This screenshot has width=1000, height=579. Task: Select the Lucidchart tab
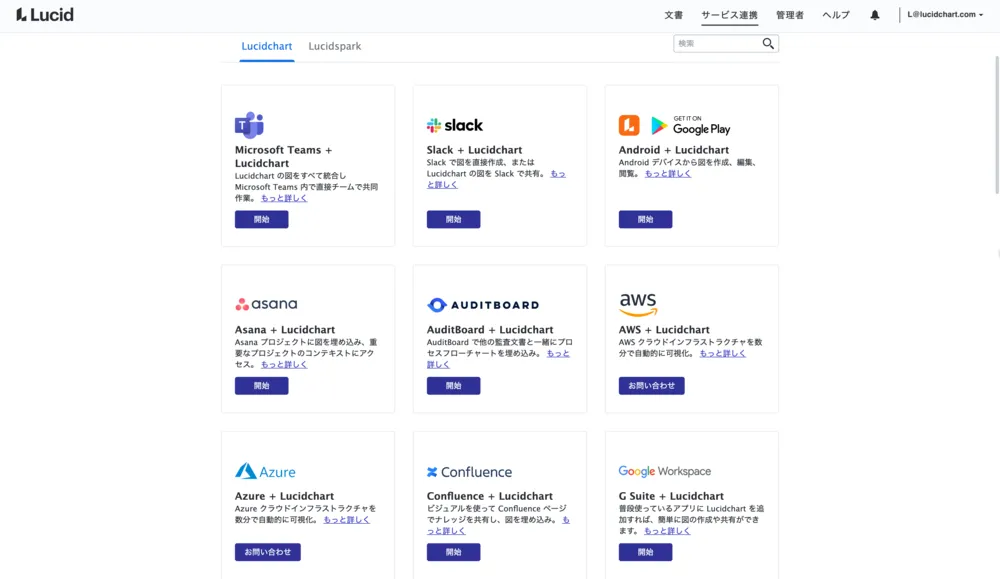[x=267, y=46]
